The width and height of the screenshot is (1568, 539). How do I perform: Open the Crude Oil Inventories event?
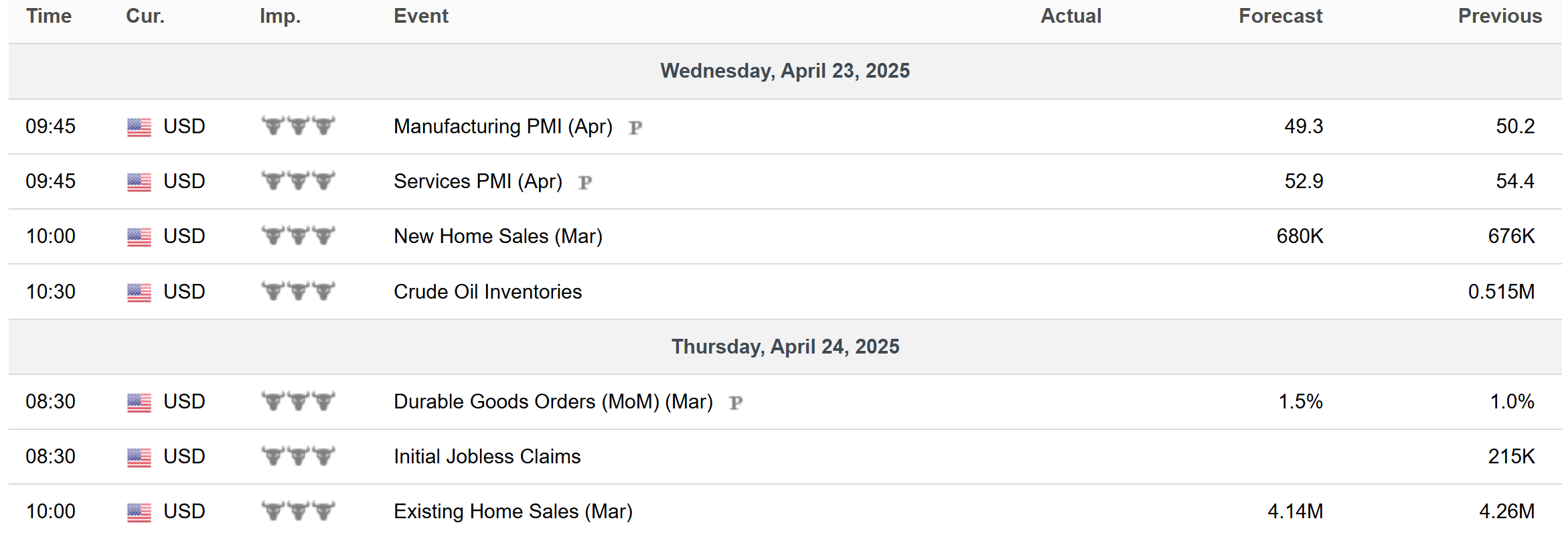488,292
